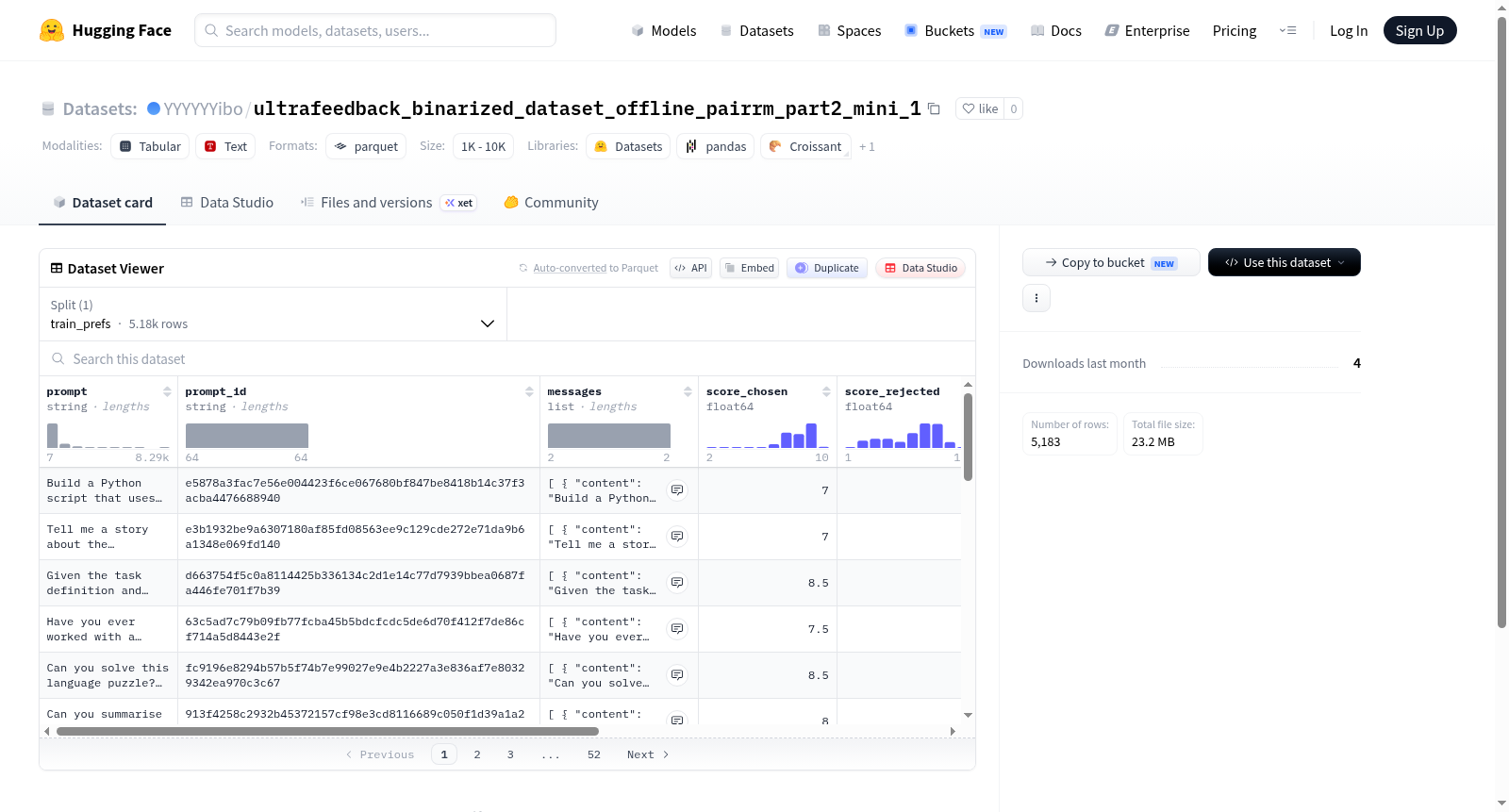The width and height of the screenshot is (1509, 812).
Task: Open the message viewer icon for the Given the task row
Action: (677, 583)
